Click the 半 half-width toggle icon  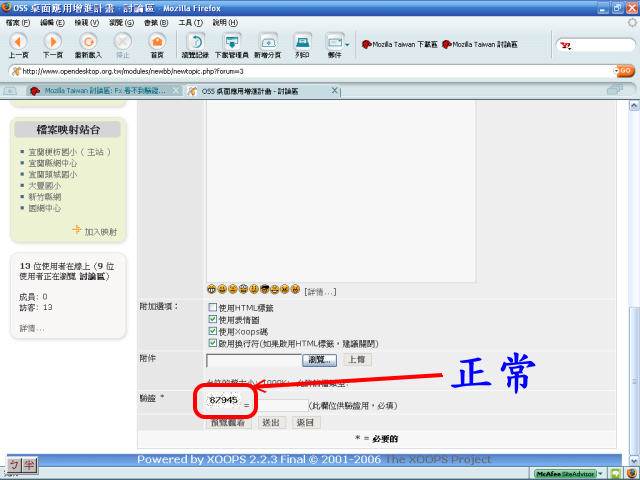[29, 464]
